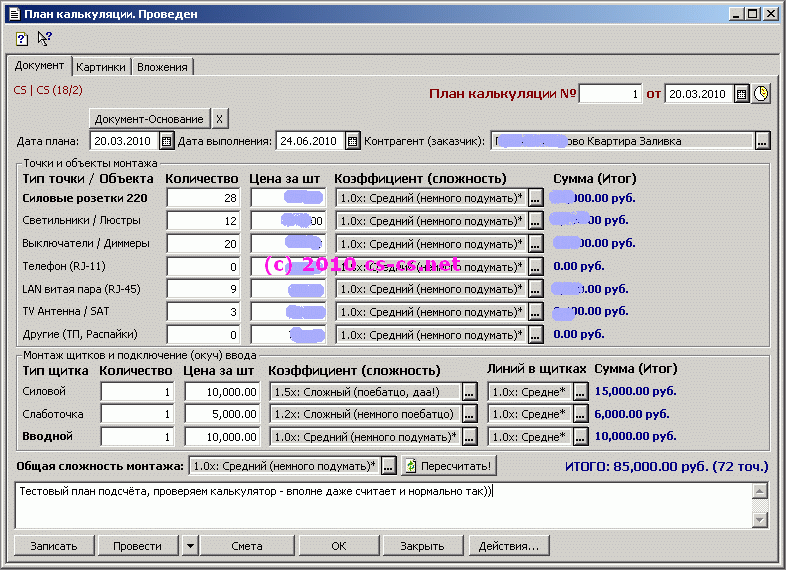The height and width of the screenshot is (570, 786).
Task: Click quantity field for Слаботочка щиток
Action: click(x=137, y=414)
